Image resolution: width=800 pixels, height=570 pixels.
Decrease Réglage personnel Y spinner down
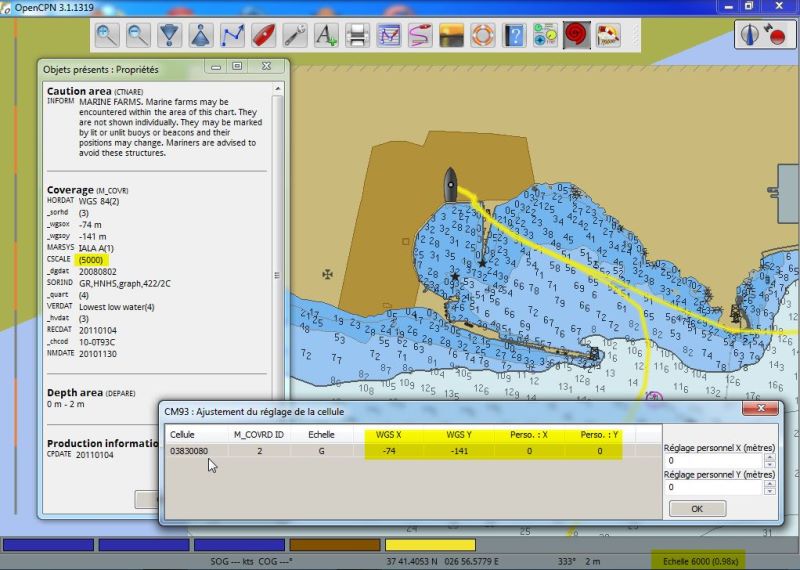769,491
